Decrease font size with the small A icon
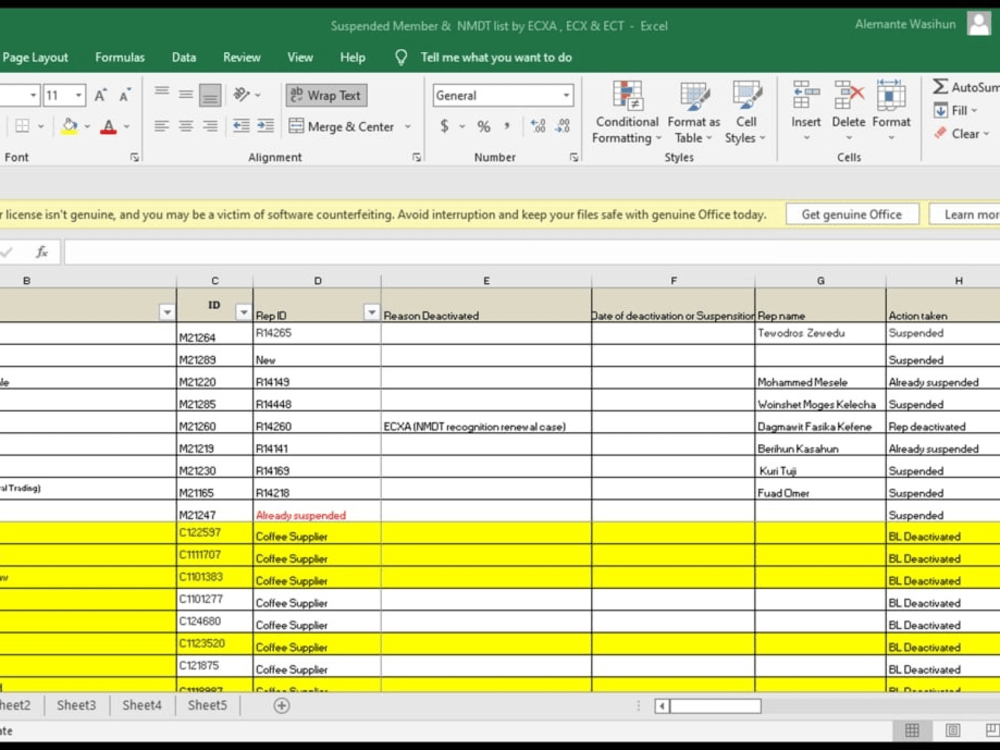Image resolution: width=1000 pixels, height=750 pixels. [124, 96]
